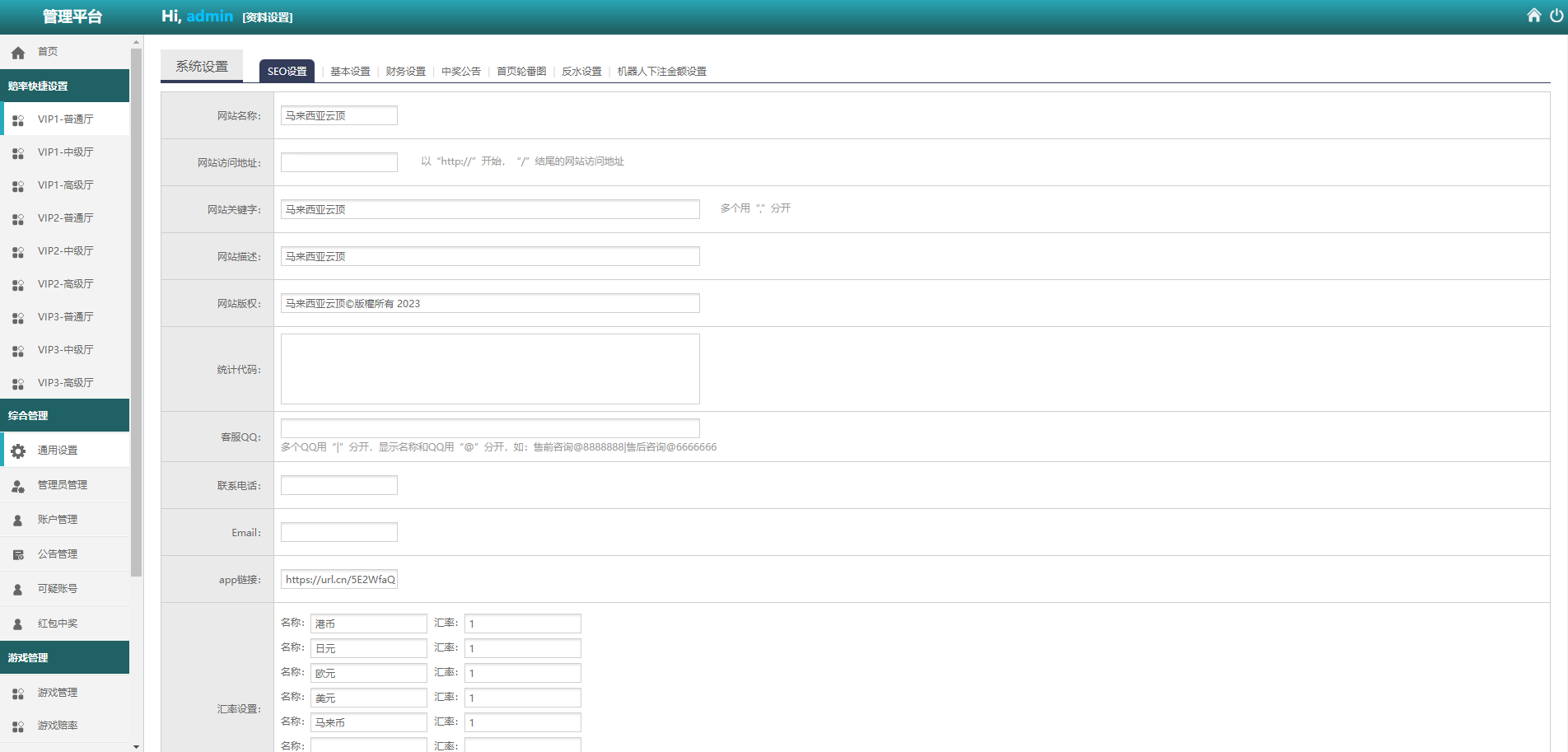The image size is (1568, 752).
Task: Click the 网站访问地址 input field
Action: tap(338, 162)
